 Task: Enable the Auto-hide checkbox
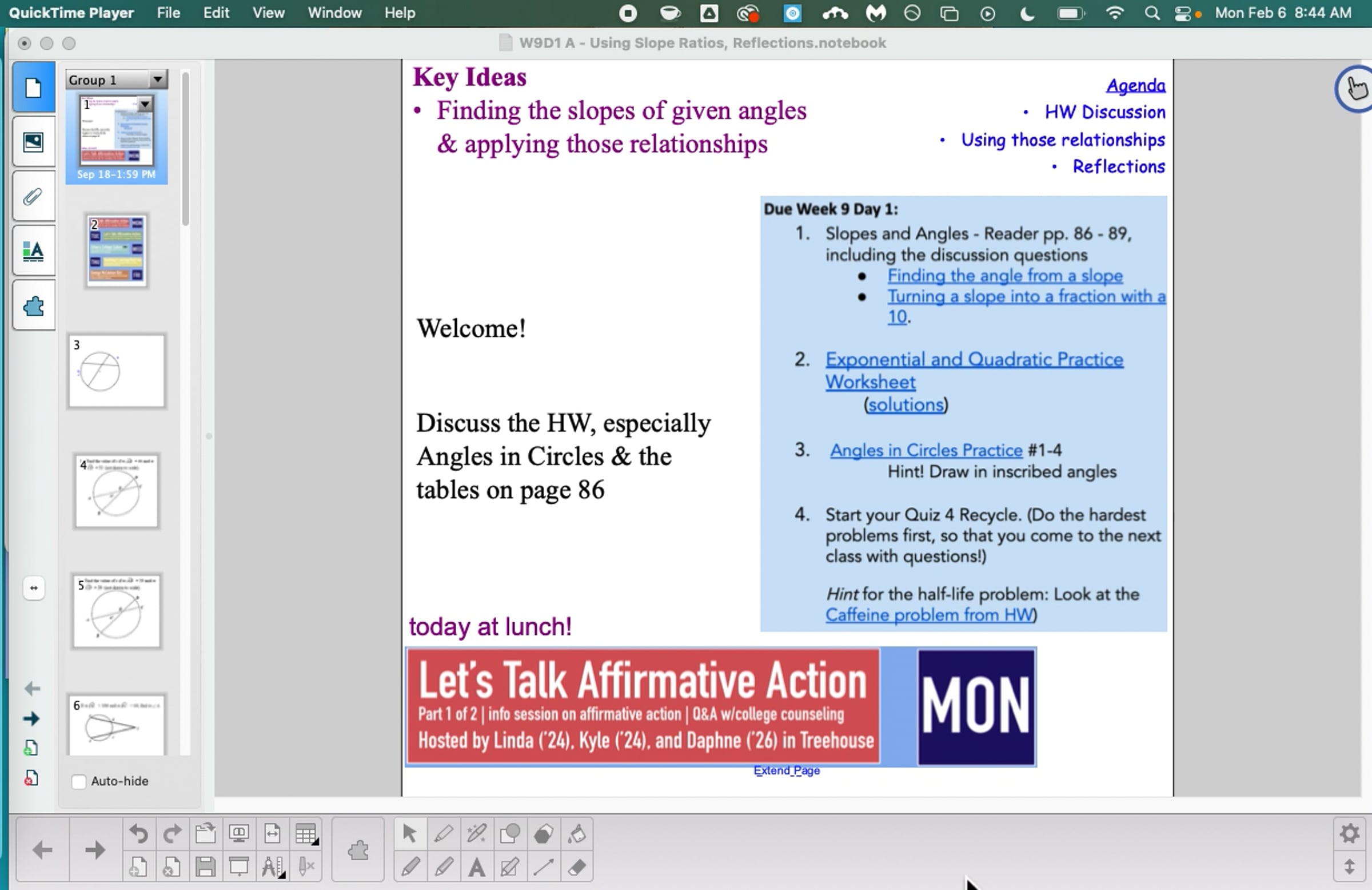(x=79, y=781)
